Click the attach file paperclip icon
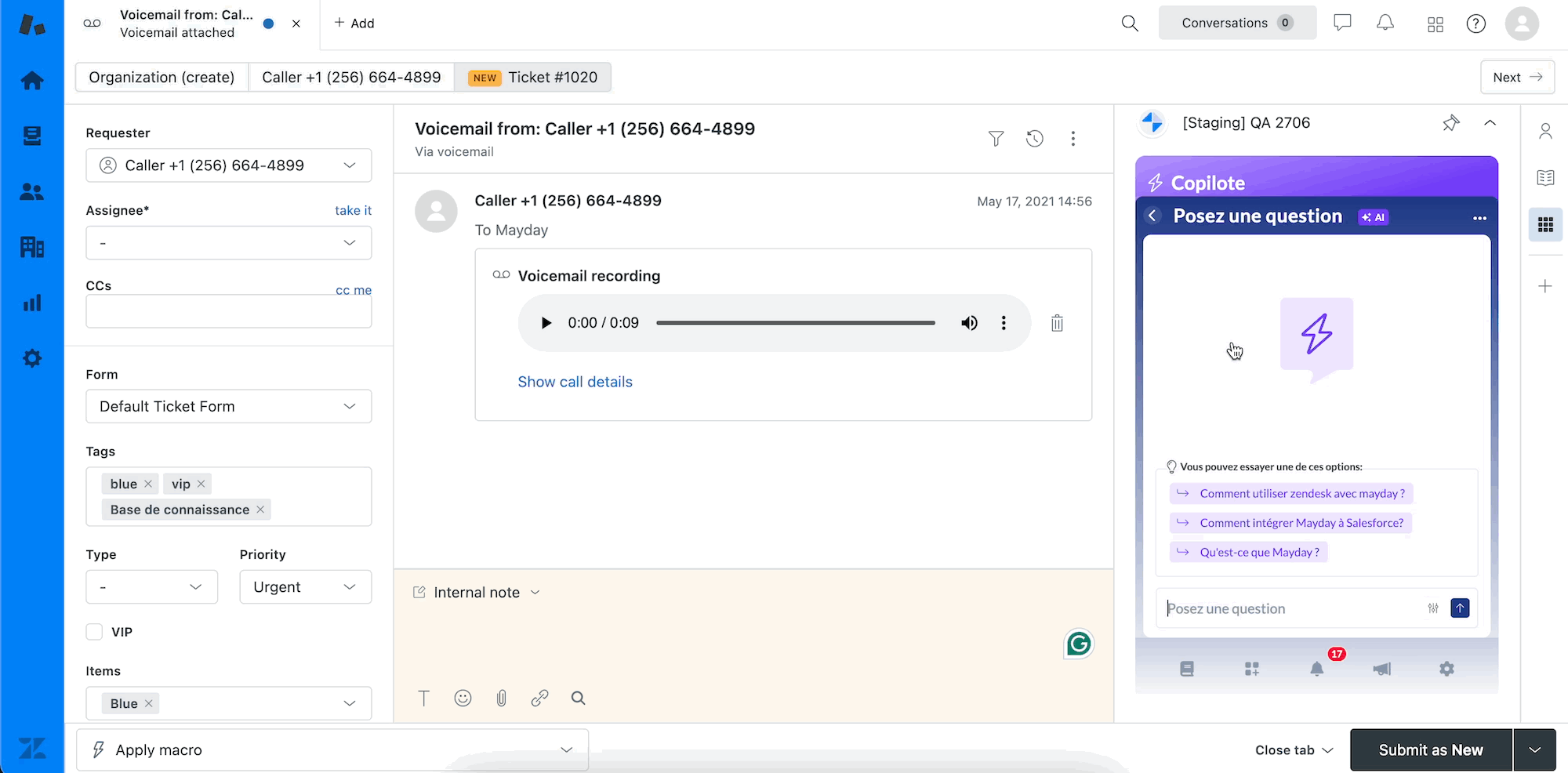Viewport: 1568px width, 773px height. [x=502, y=698]
